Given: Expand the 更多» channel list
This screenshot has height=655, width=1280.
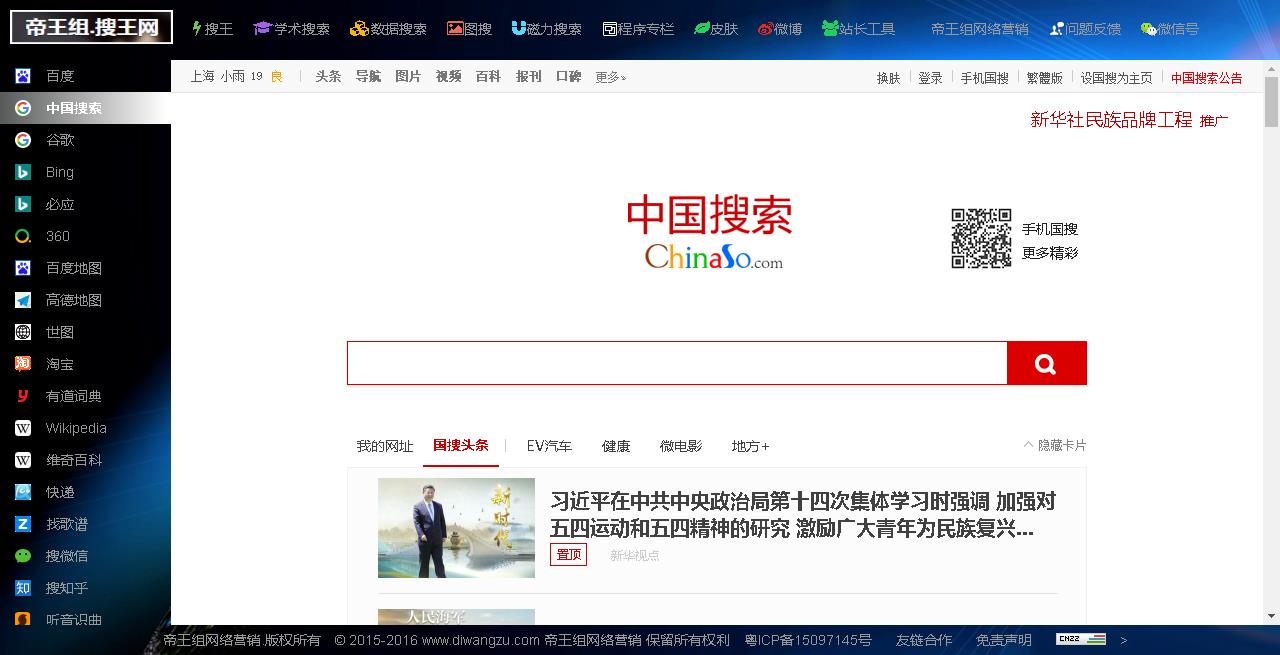Looking at the screenshot, I should pos(610,77).
